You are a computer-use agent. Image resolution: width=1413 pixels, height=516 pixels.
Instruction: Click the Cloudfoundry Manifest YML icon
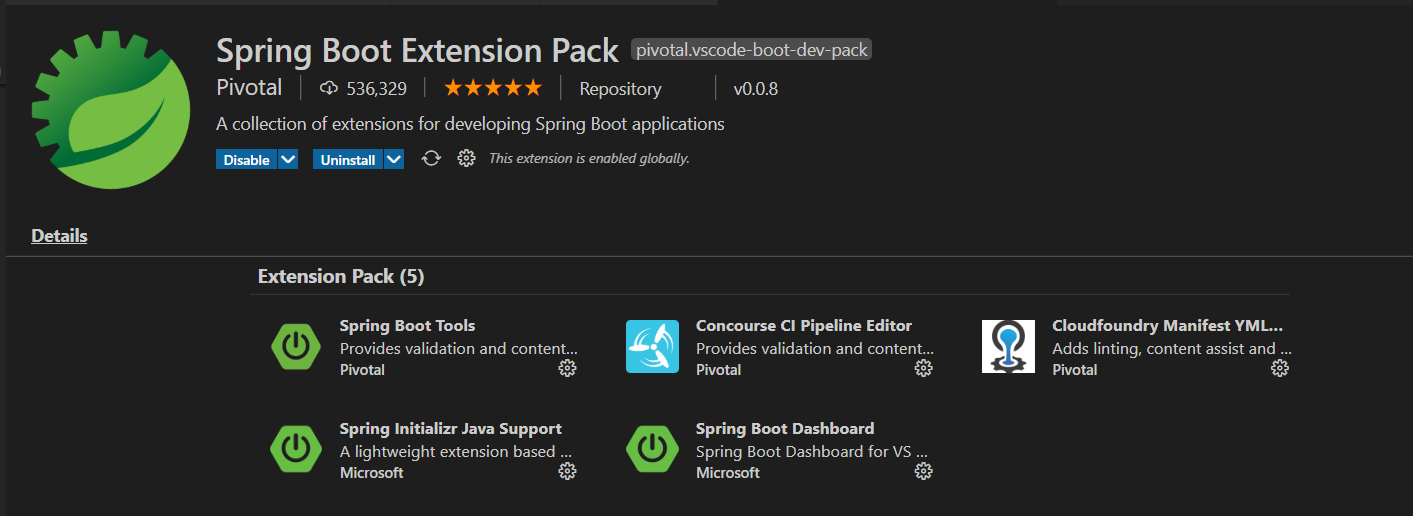click(1008, 346)
